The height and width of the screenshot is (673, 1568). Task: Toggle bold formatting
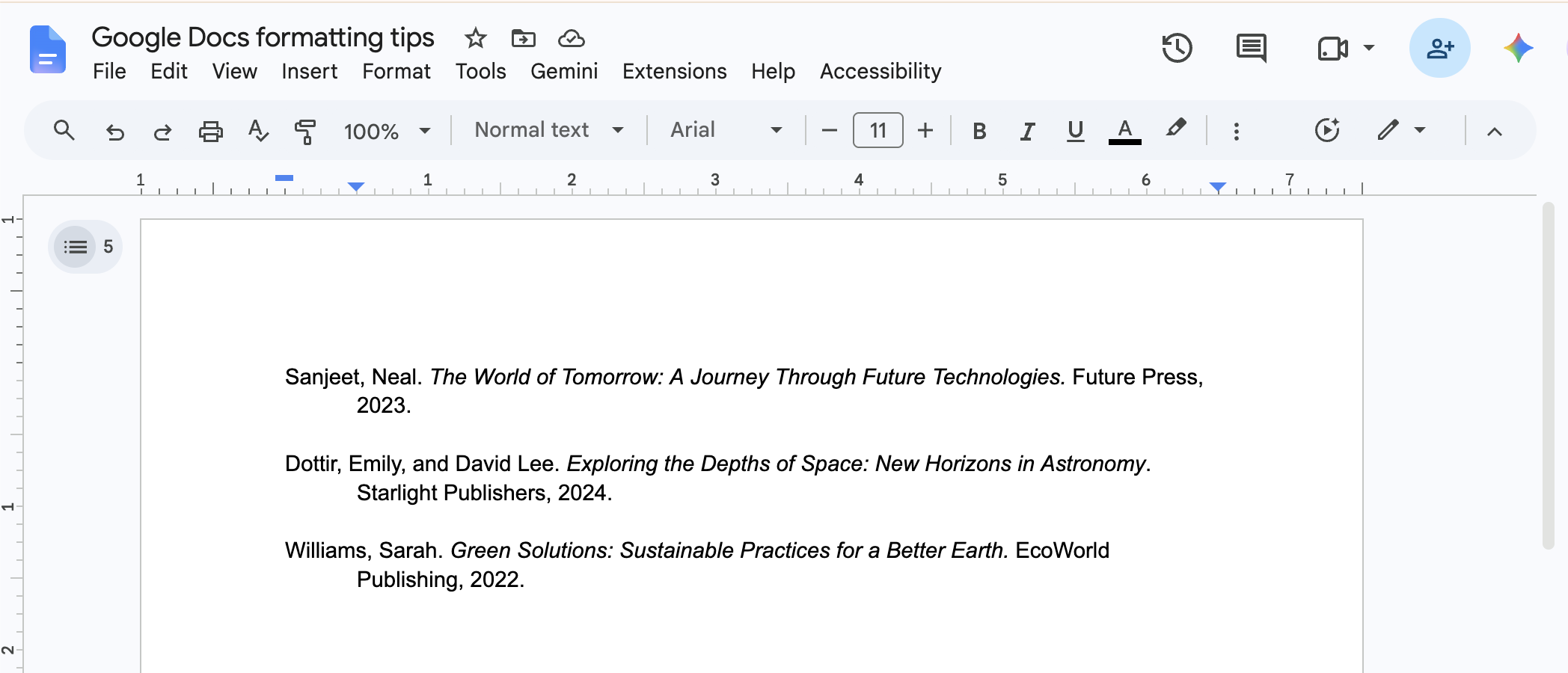[x=979, y=131]
